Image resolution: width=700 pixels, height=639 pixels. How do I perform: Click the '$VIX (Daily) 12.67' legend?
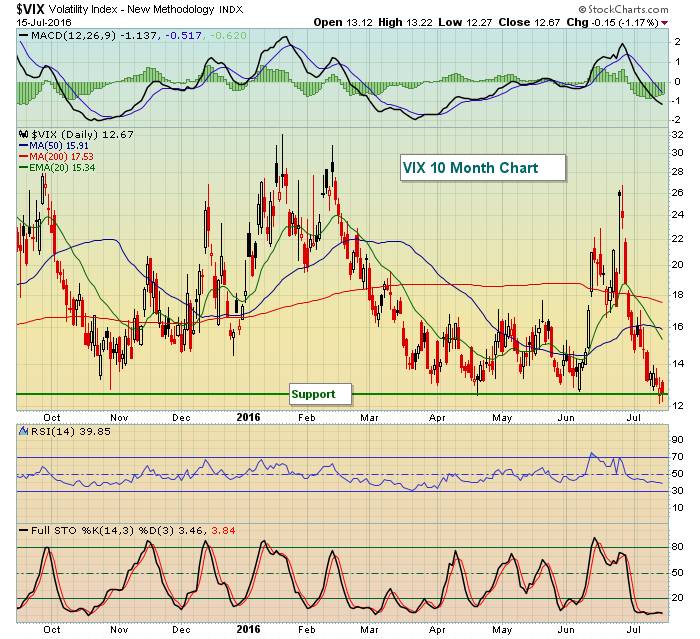[82, 134]
